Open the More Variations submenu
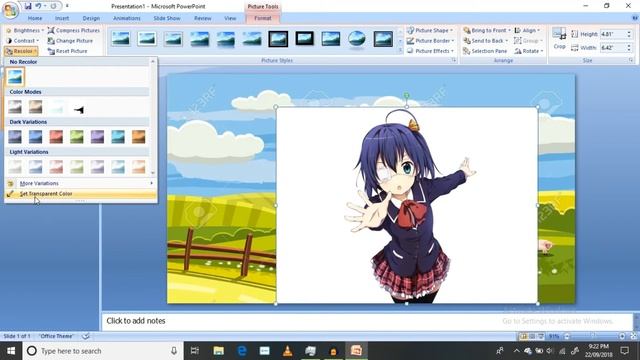This screenshot has height=360, width=640. coord(80,183)
